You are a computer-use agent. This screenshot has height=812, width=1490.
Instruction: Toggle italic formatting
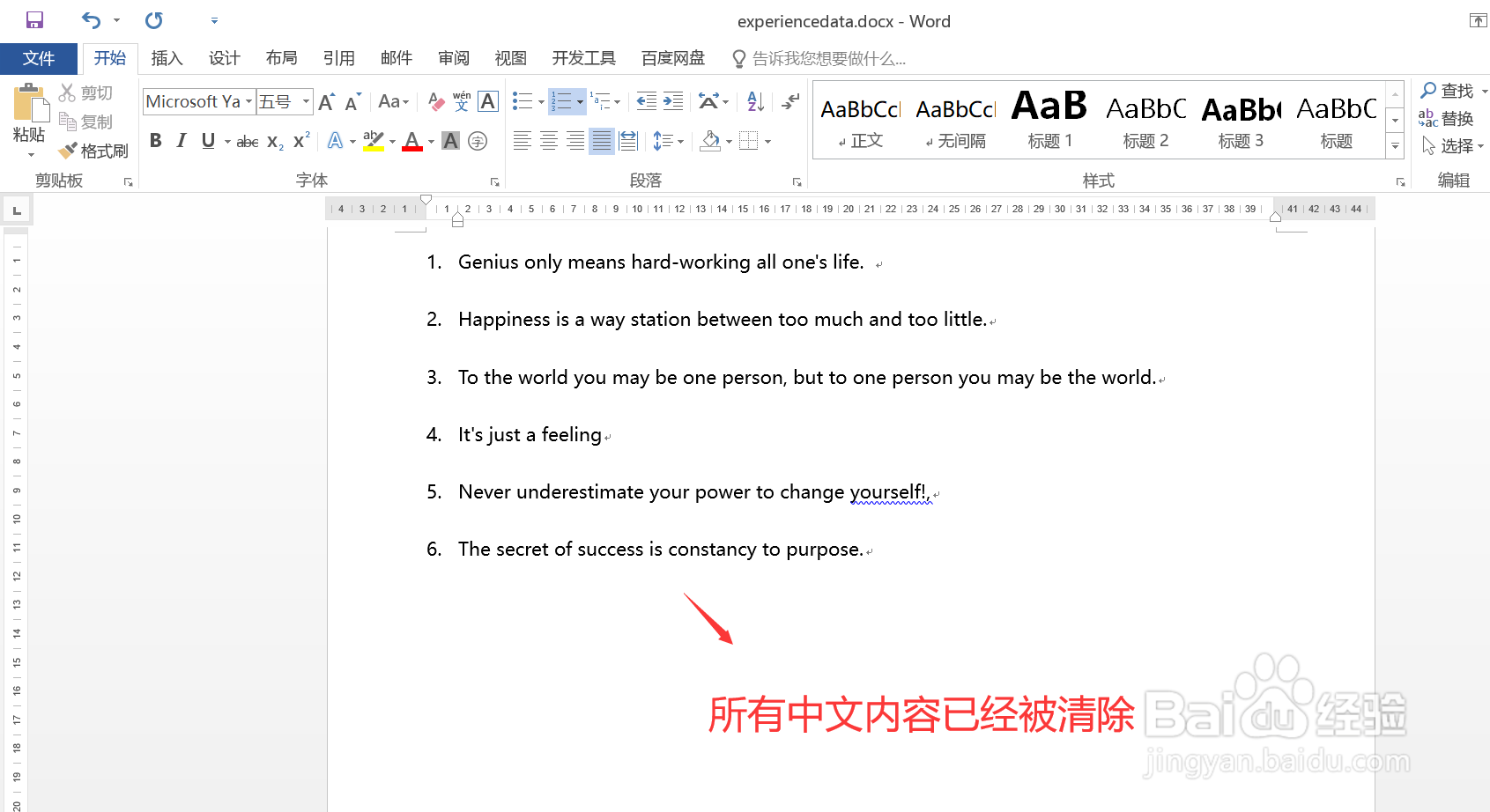[x=182, y=141]
